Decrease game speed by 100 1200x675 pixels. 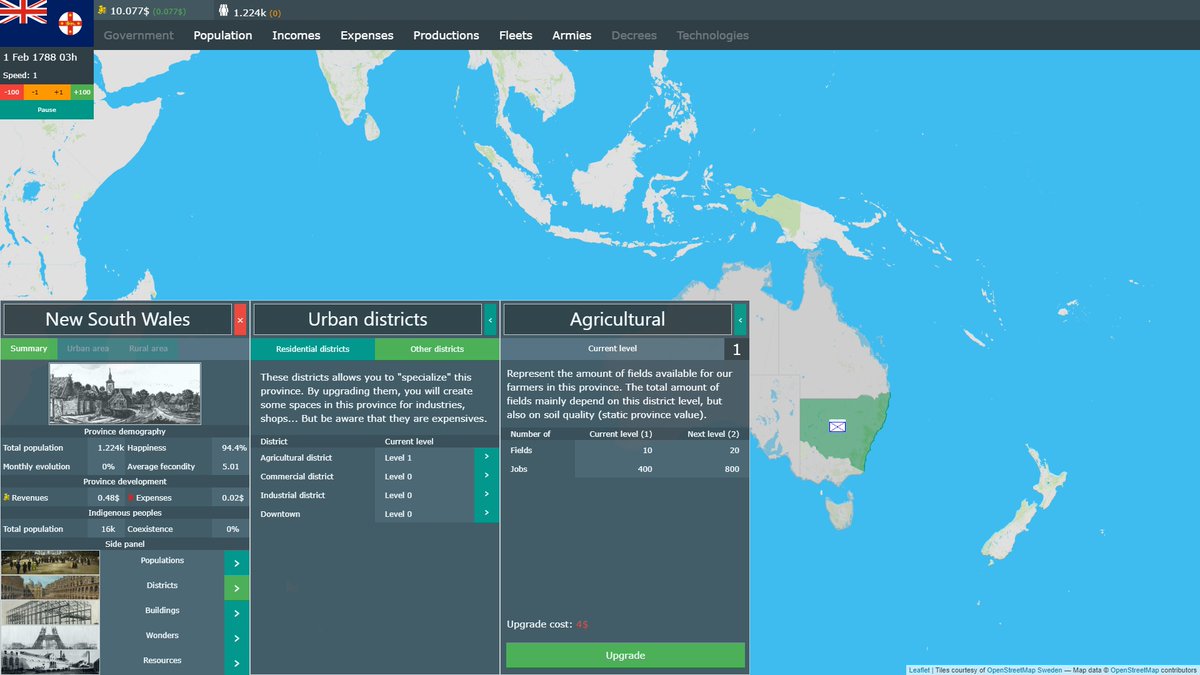pos(12,92)
